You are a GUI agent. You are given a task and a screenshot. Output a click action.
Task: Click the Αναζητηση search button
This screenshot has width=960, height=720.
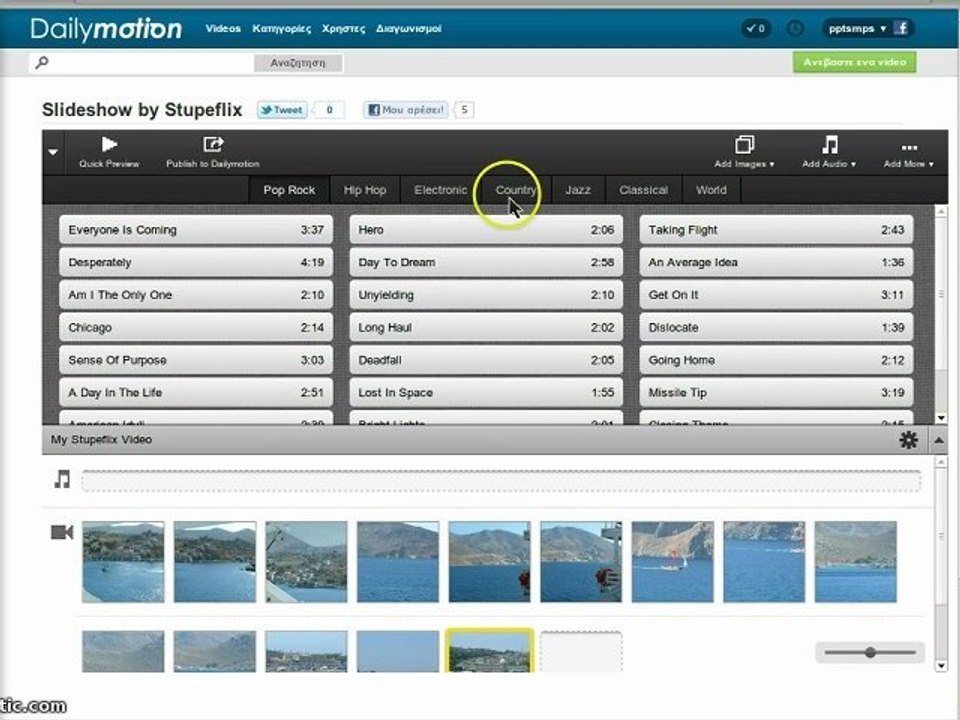[x=298, y=62]
